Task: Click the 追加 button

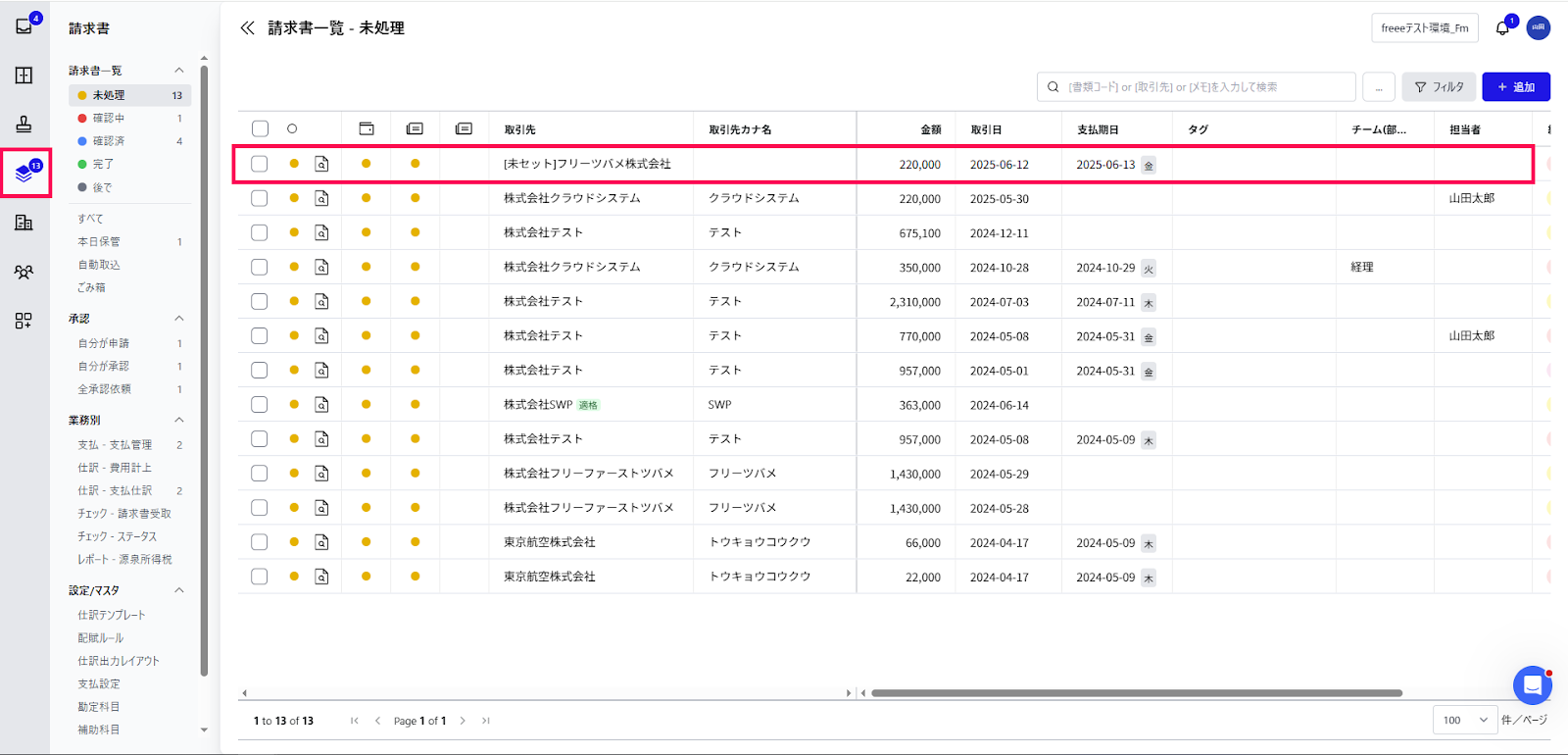Action: [1516, 87]
